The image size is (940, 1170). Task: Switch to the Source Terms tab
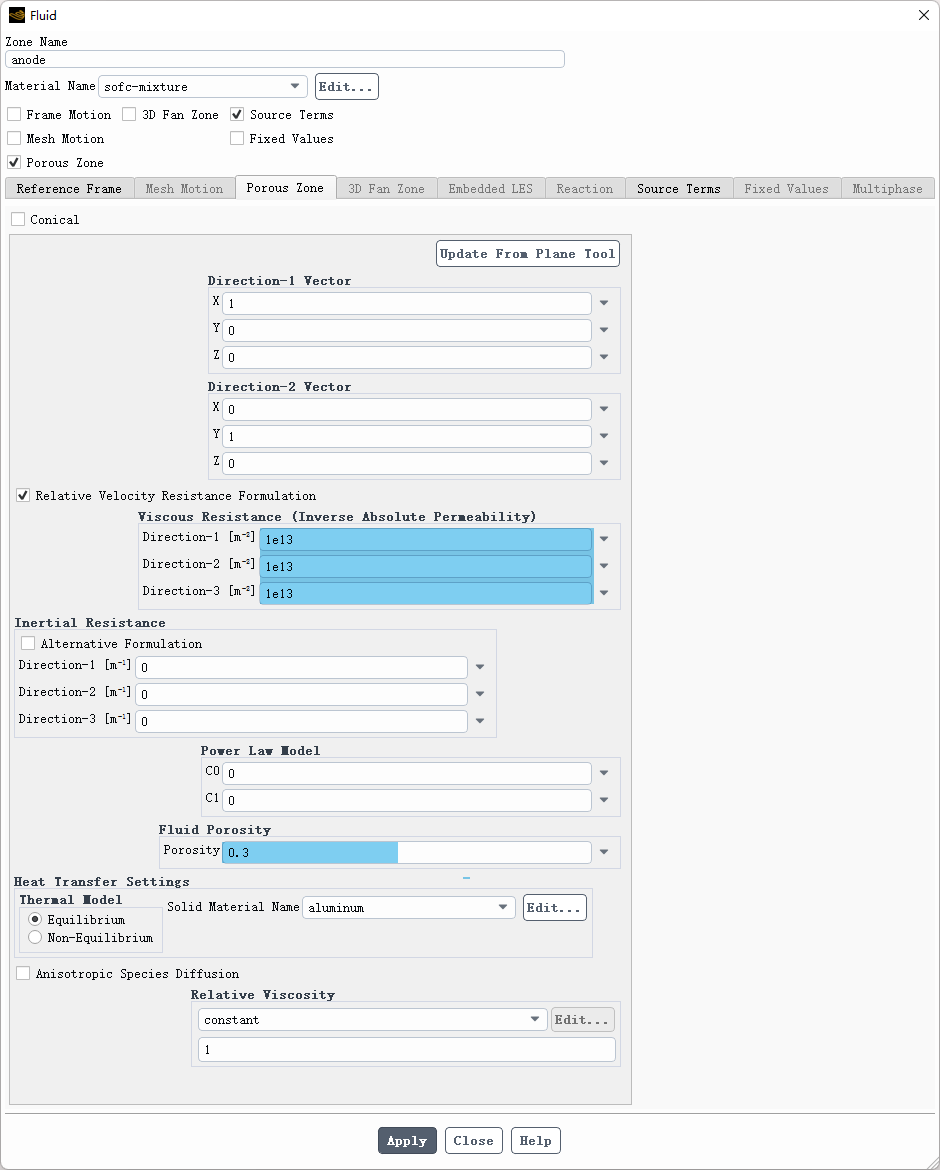click(679, 189)
